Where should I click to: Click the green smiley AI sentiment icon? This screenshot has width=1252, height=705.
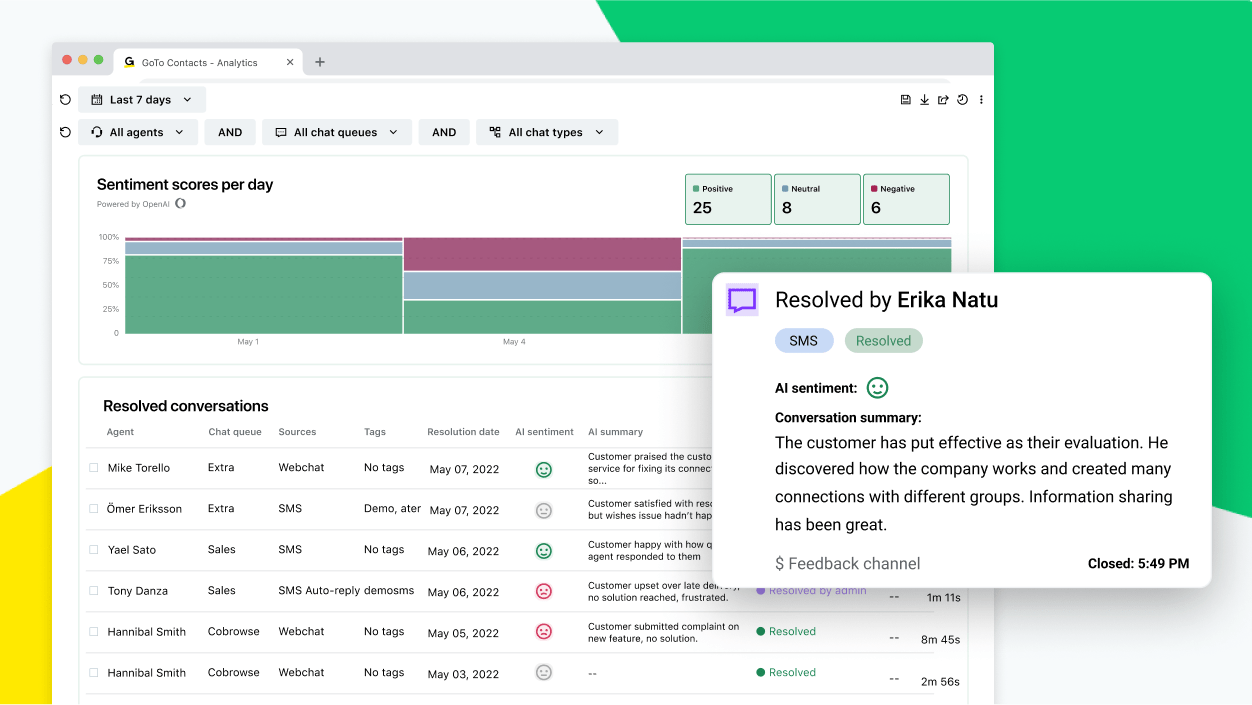(x=877, y=388)
